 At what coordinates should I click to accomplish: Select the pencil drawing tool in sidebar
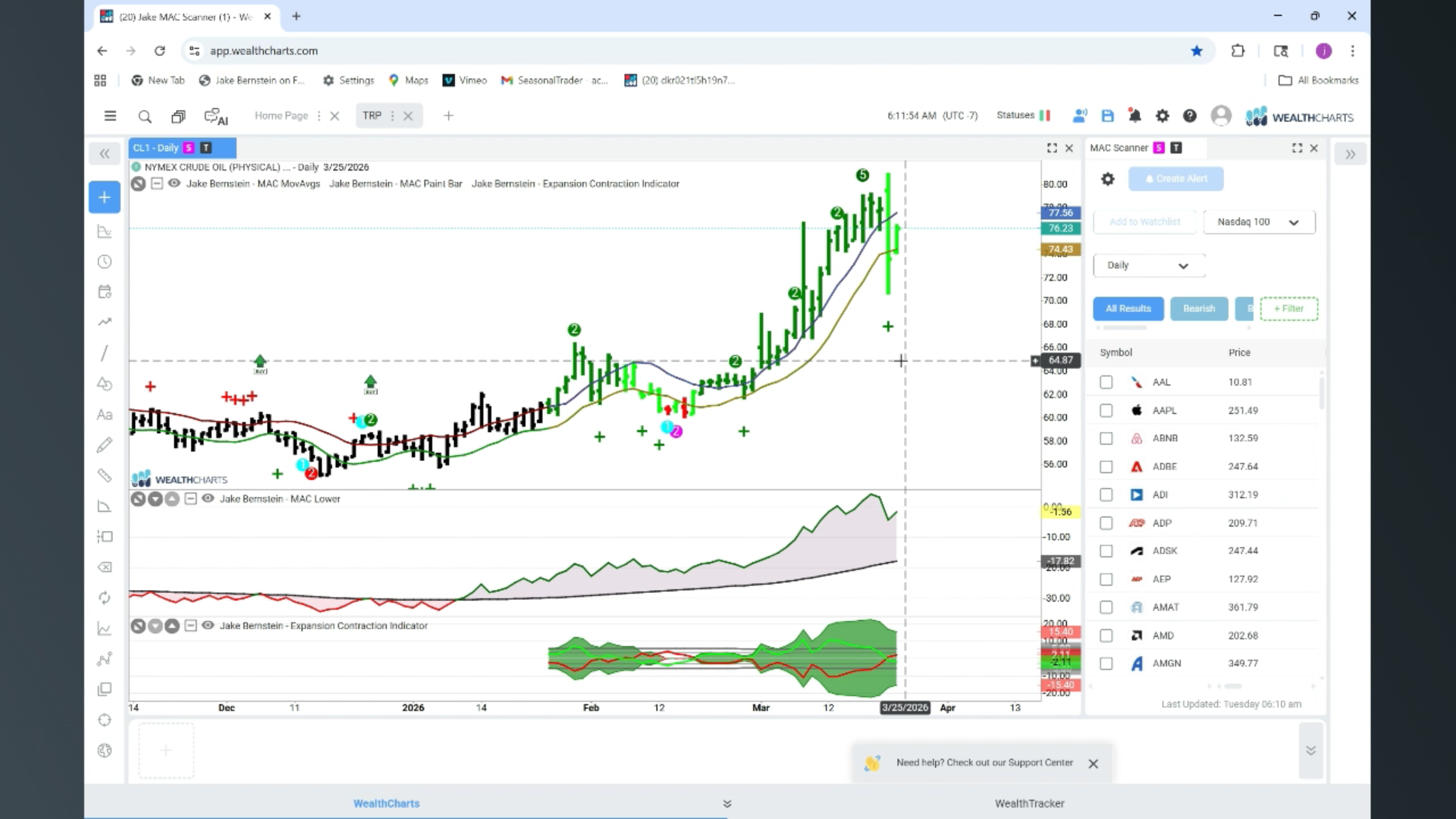105,445
